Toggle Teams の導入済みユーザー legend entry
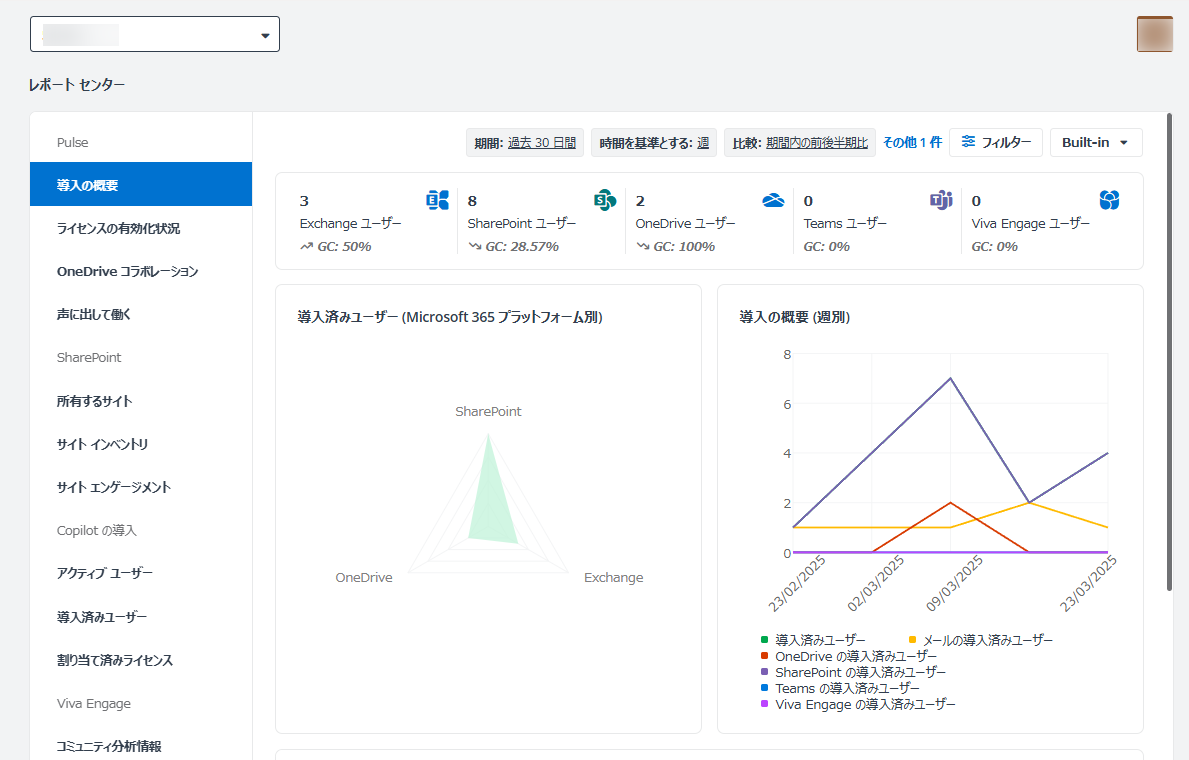This screenshot has width=1189, height=760. pyautogui.click(x=840, y=688)
